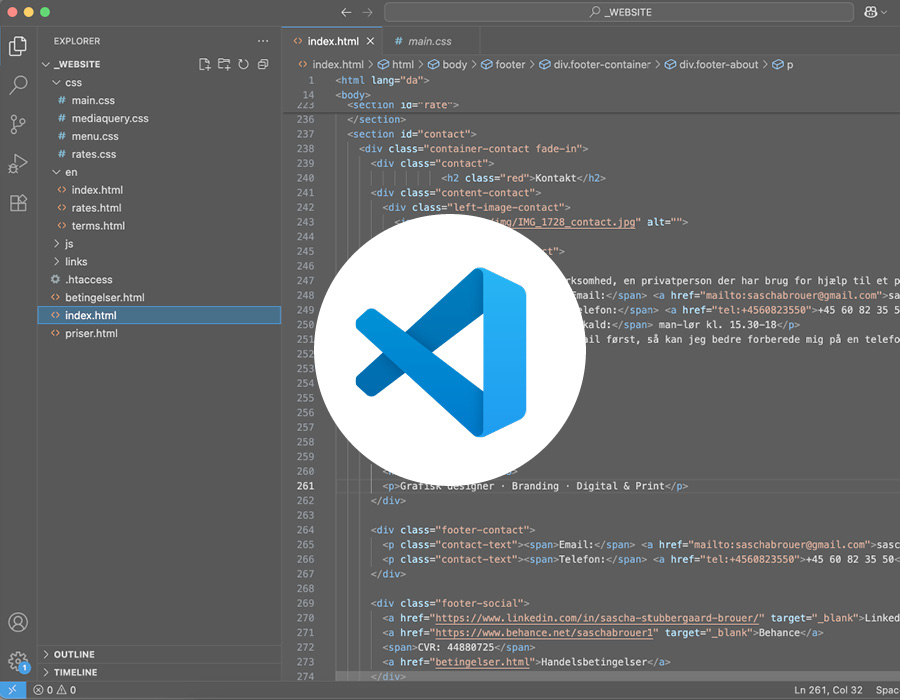This screenshot has height=700, width=900.
Task: Open the Search view in activity bar
Action: [18, 85]
